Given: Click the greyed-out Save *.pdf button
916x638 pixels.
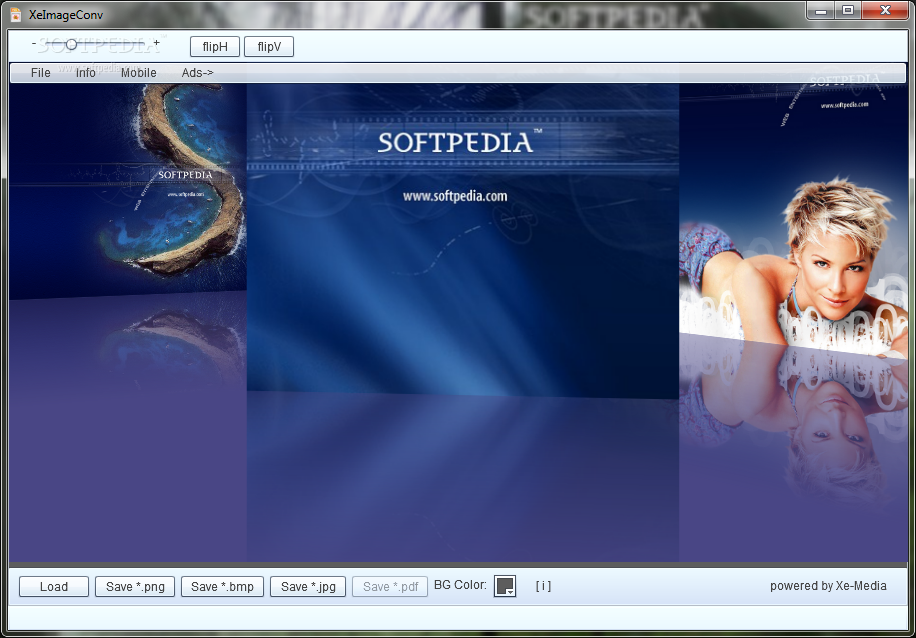Looking at the screenshot, I should 390,587.
